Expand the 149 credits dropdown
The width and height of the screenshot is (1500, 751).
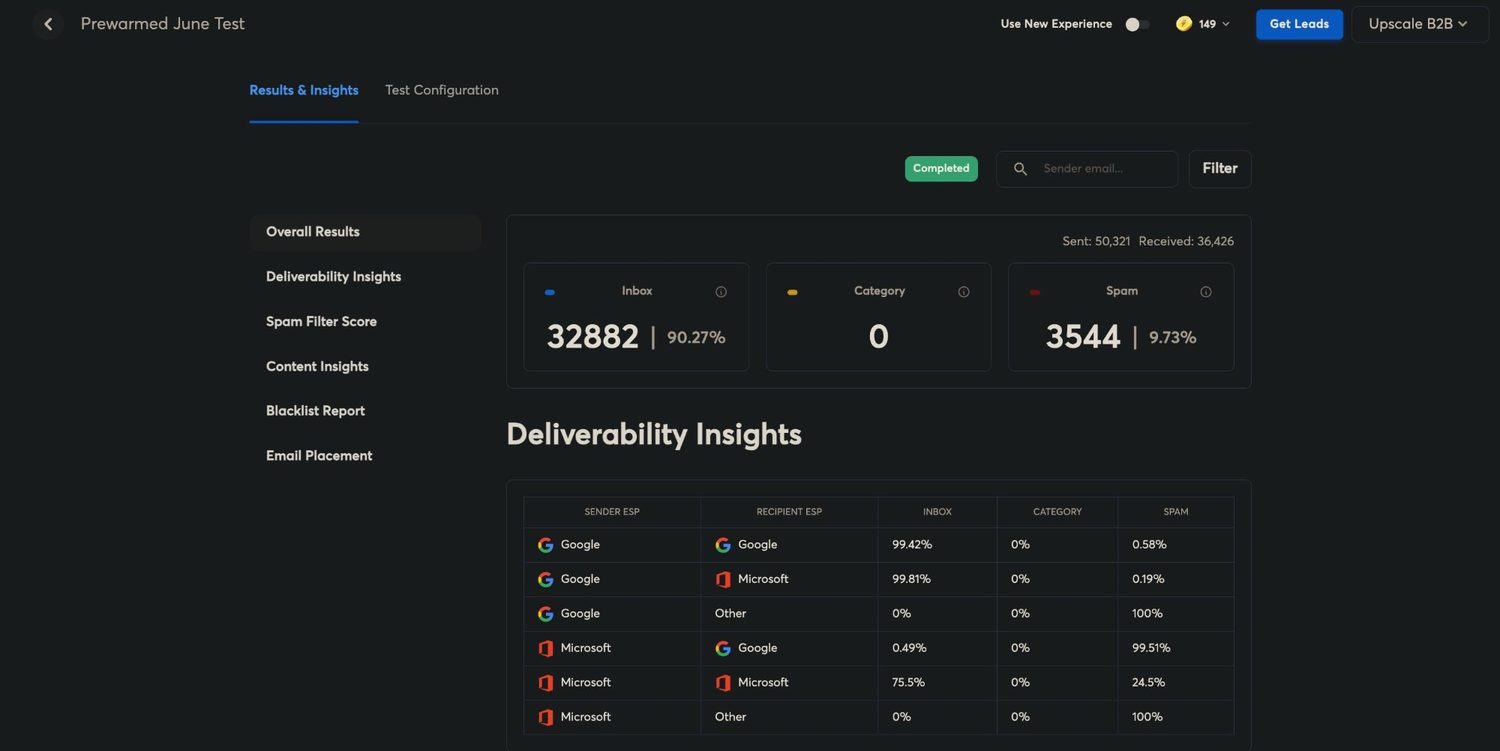[x=1226, y=24]
